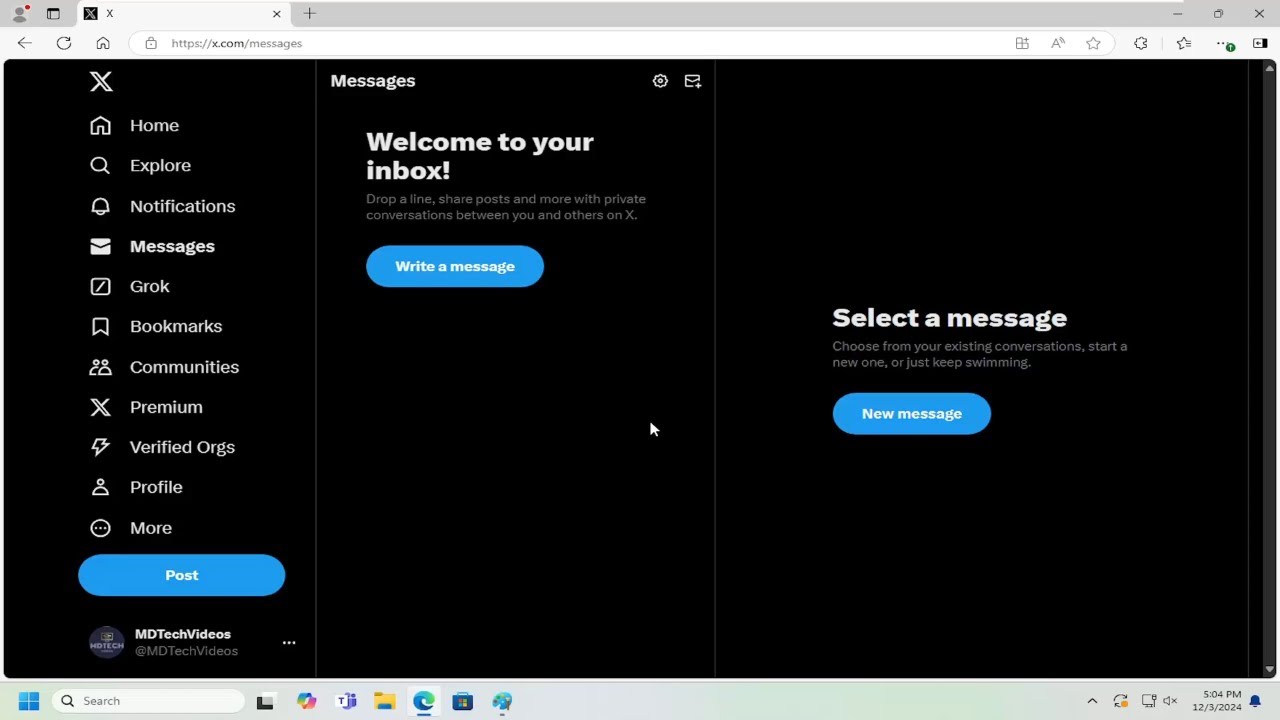Open the Windows Start menu

[29, 701]
